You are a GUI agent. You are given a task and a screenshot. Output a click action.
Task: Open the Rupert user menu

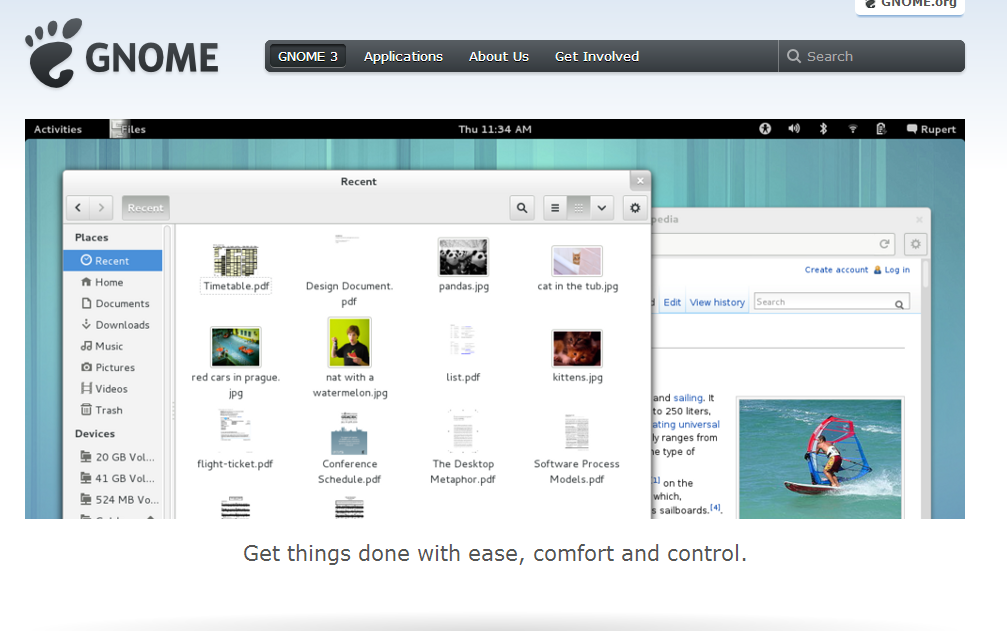pyautogui.click(x=931, y=129)
